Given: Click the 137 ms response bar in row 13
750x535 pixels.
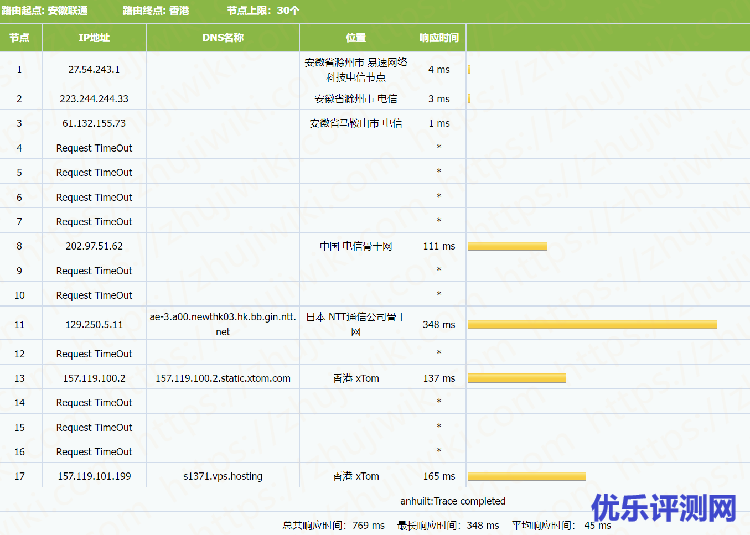Looking at the screenshot, I should 516,378.
